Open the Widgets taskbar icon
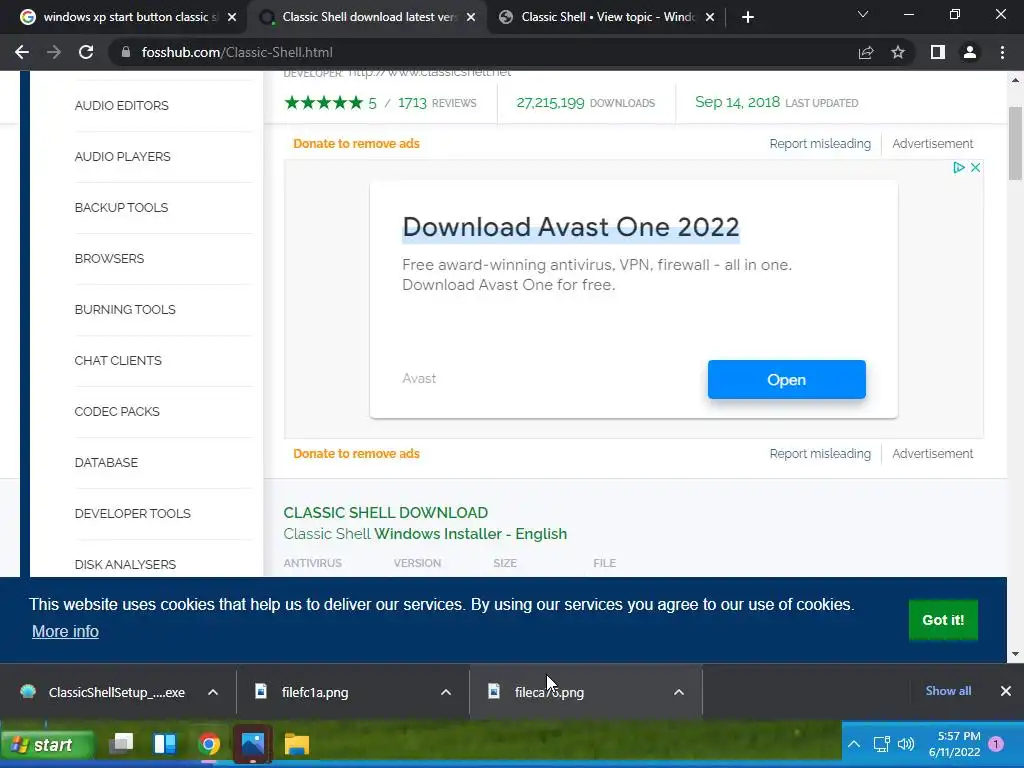Viewport: 1024px width, 768px height. point(165,744)
